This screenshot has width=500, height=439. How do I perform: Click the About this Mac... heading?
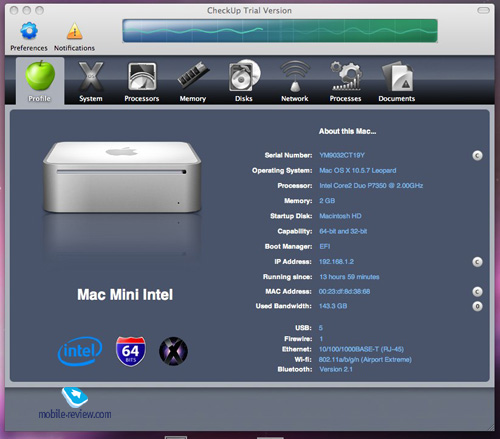(347, 131)
